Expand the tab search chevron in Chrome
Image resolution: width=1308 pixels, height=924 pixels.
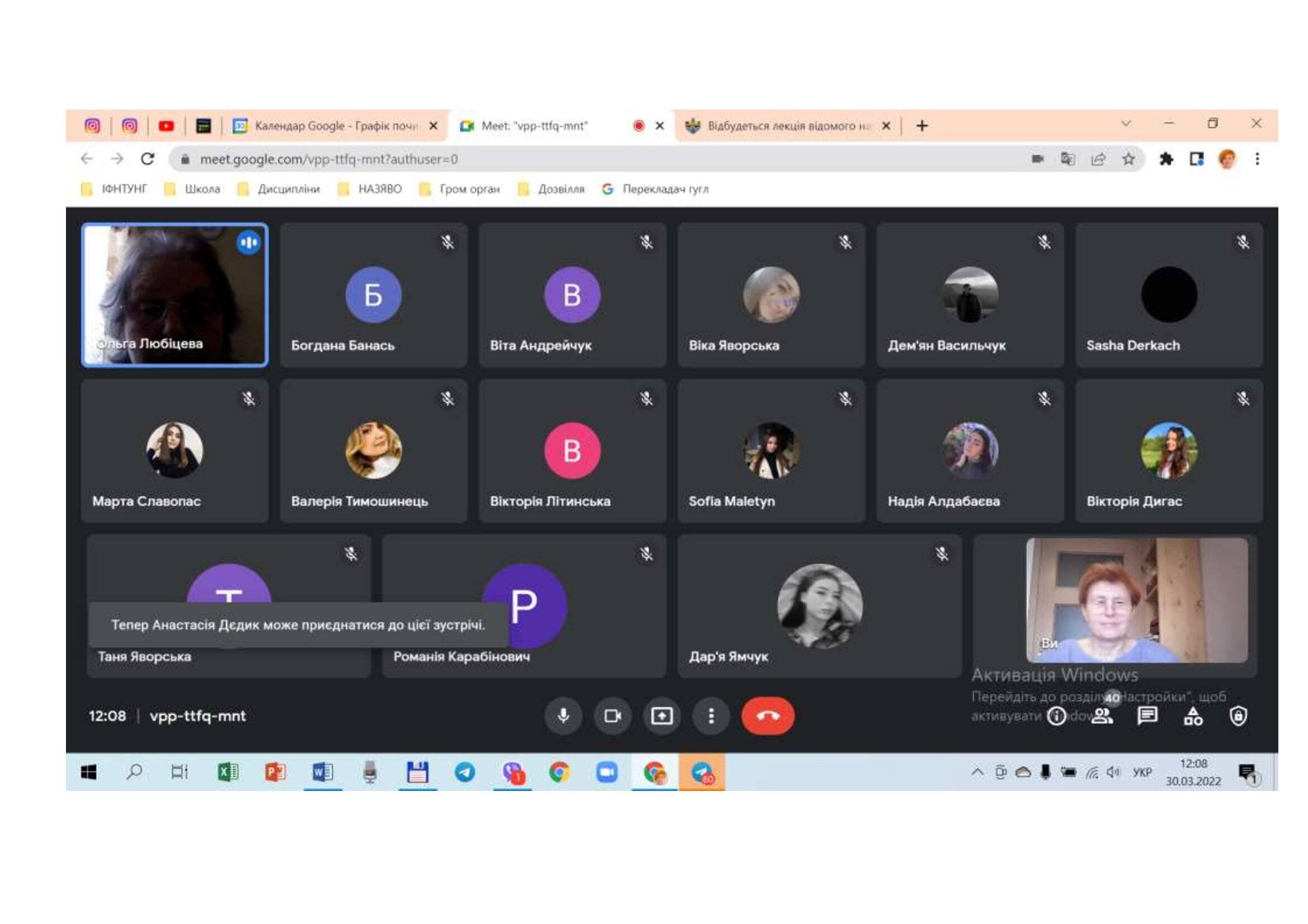tap(1126, 124)
